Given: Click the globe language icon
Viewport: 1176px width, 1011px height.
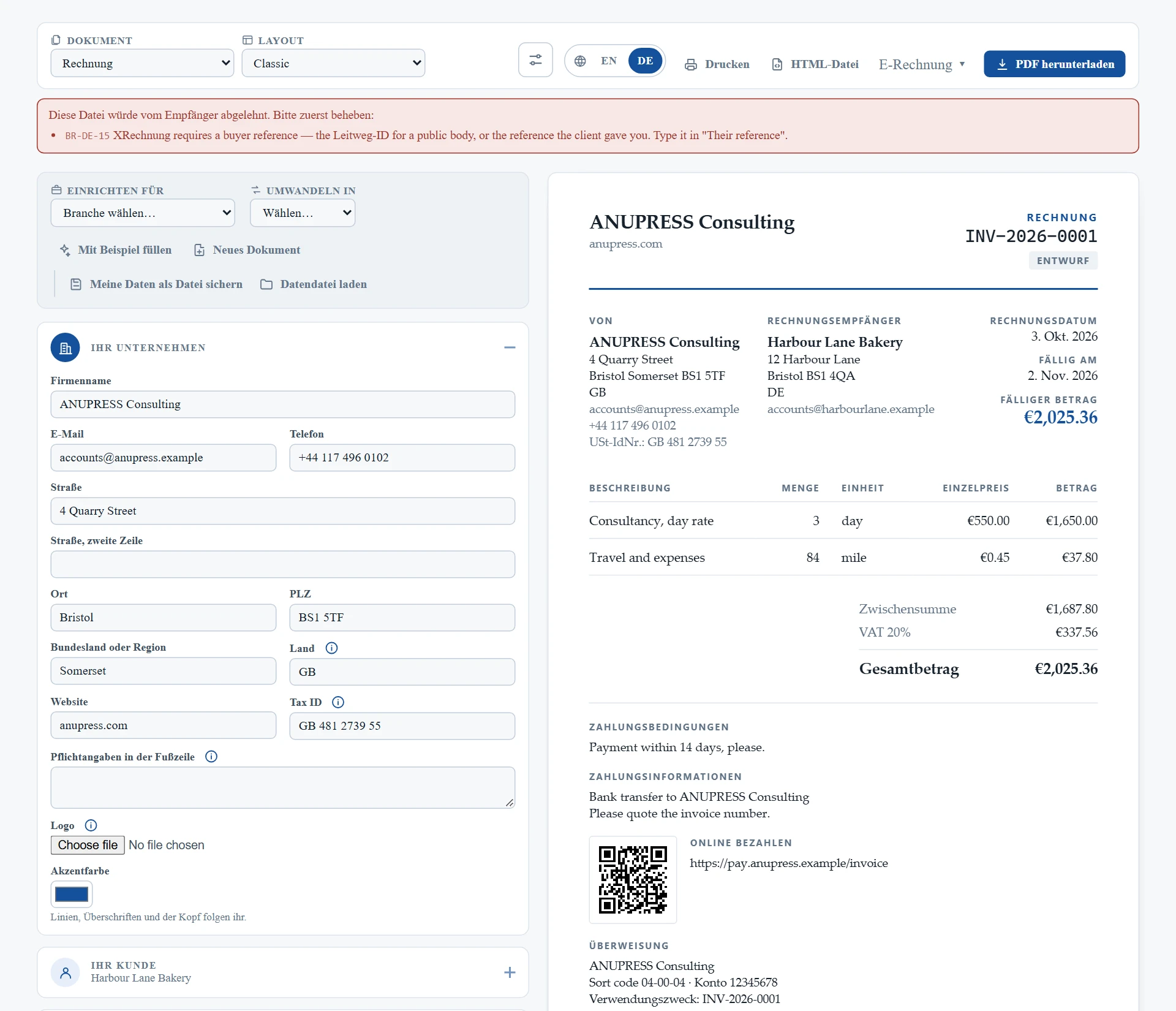Looking at the screenshot, I should (580, 61).
